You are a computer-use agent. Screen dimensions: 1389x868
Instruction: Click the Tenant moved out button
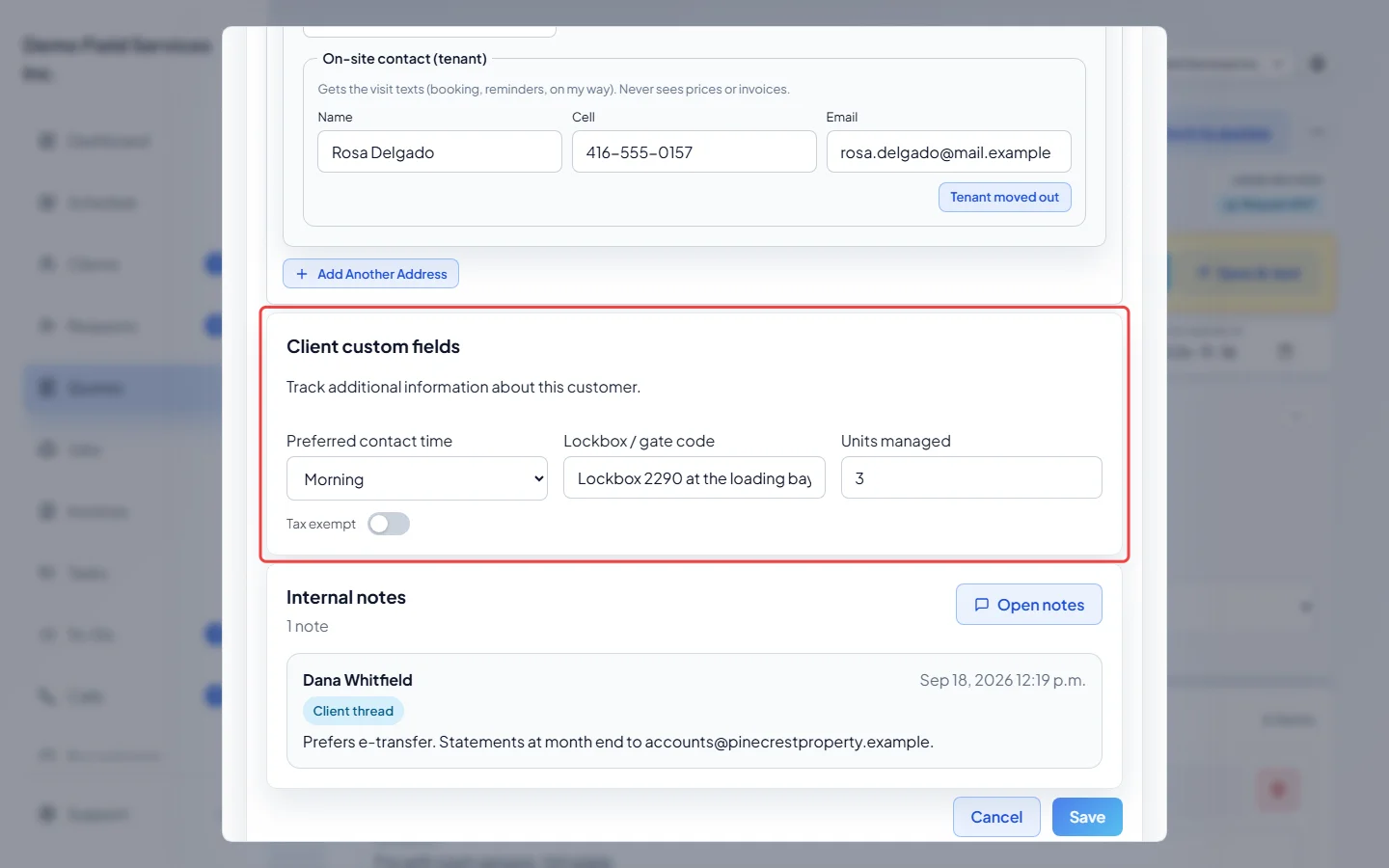click(1005, 197)
